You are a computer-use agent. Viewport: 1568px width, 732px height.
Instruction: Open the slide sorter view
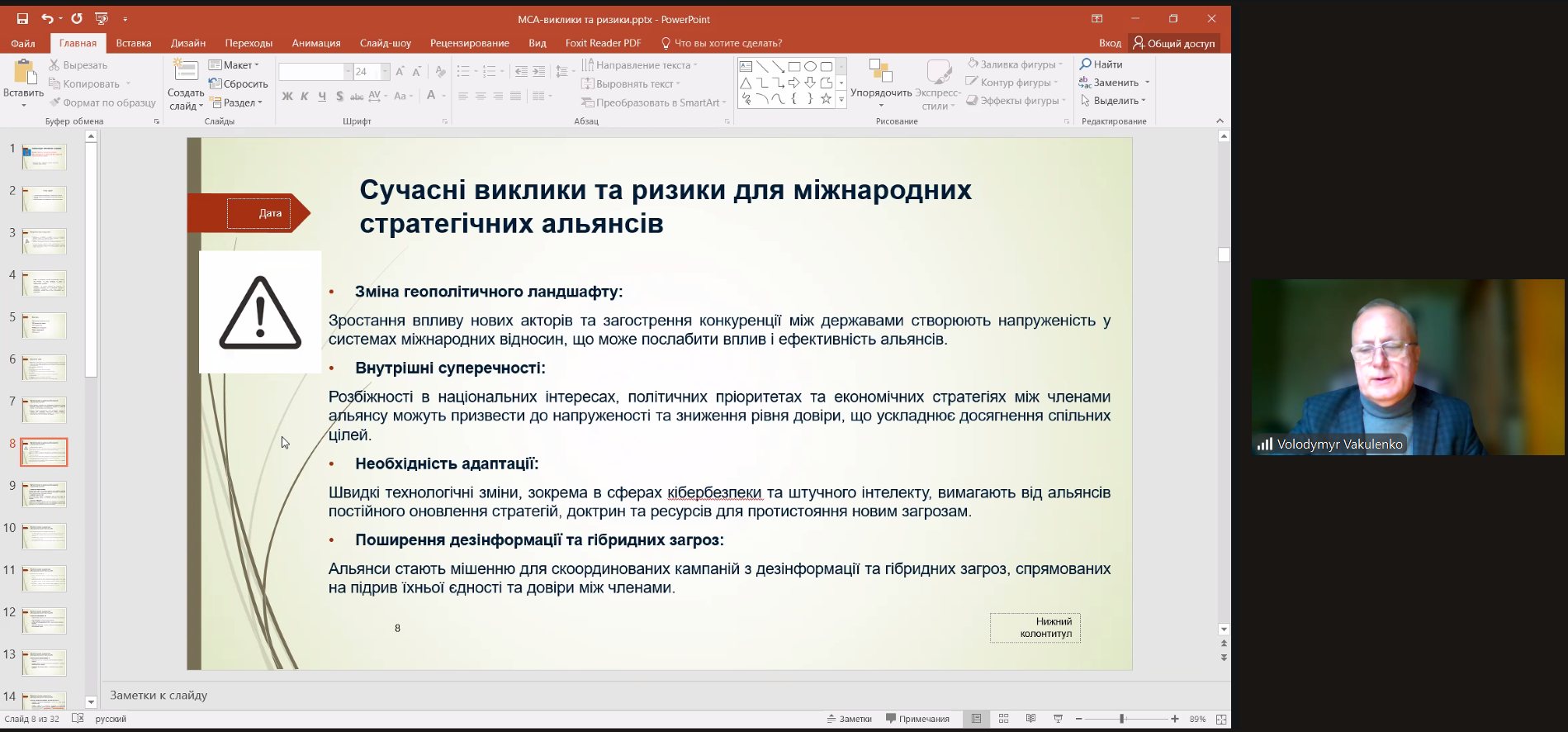point(1003,719)
